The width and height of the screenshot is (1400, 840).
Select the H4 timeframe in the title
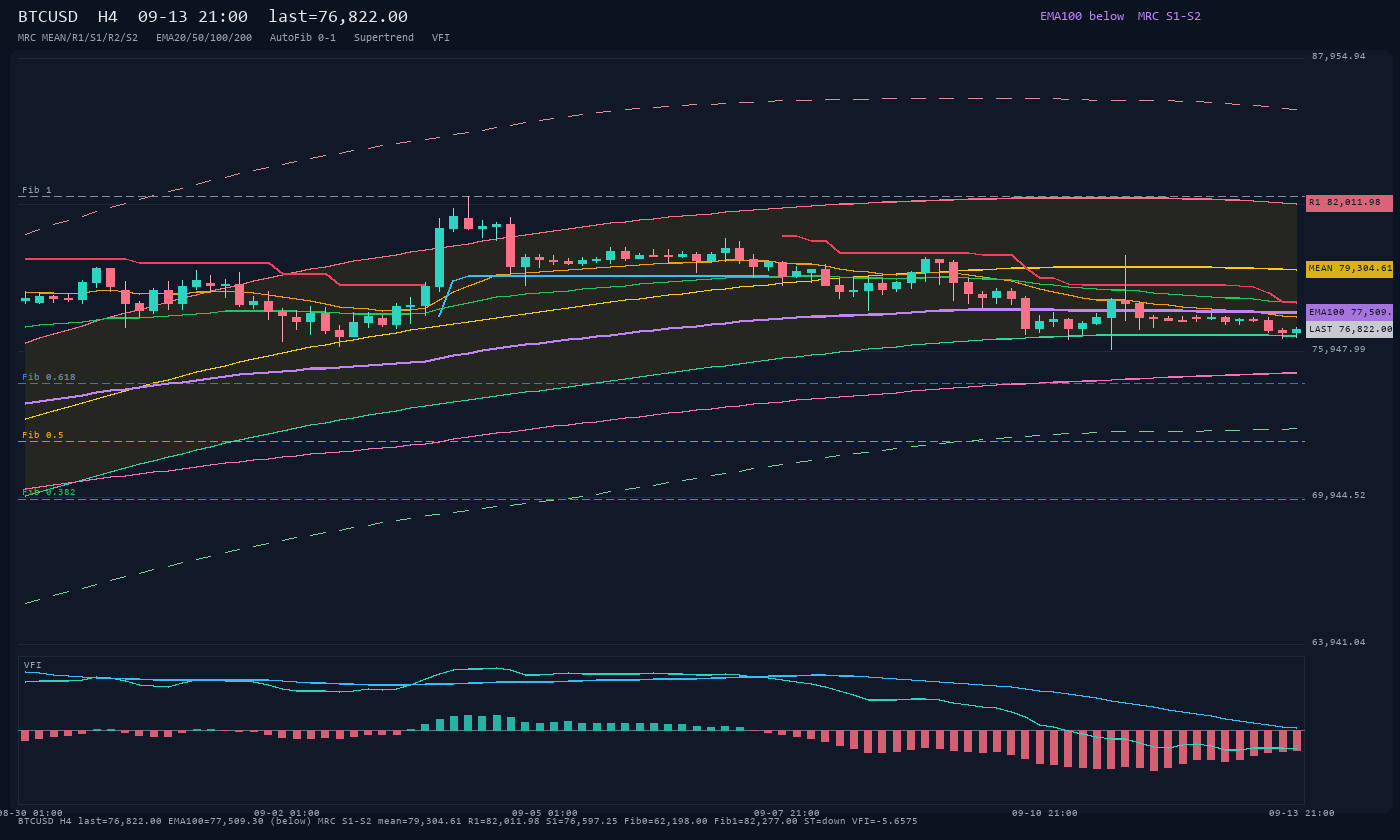pyautogui.click(x=108, y=17)
